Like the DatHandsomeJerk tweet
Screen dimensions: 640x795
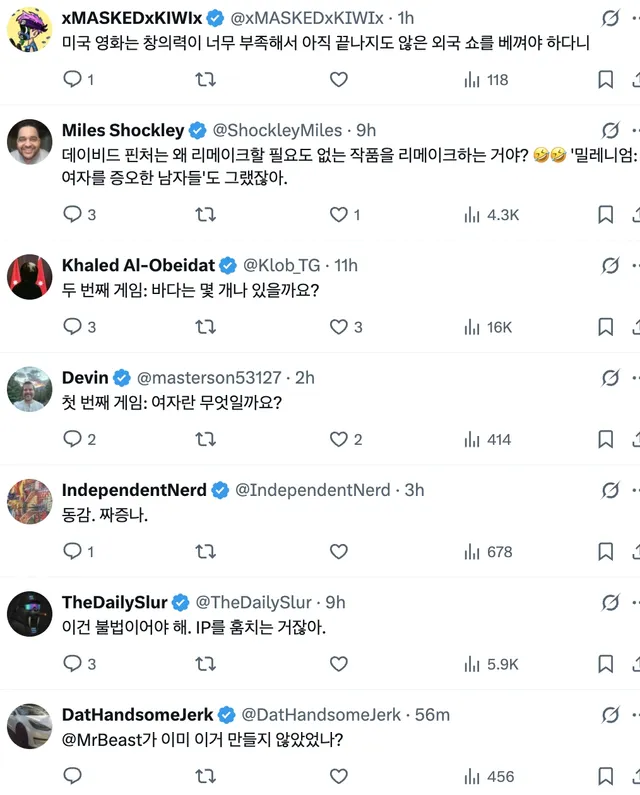[x=339, y=776]
